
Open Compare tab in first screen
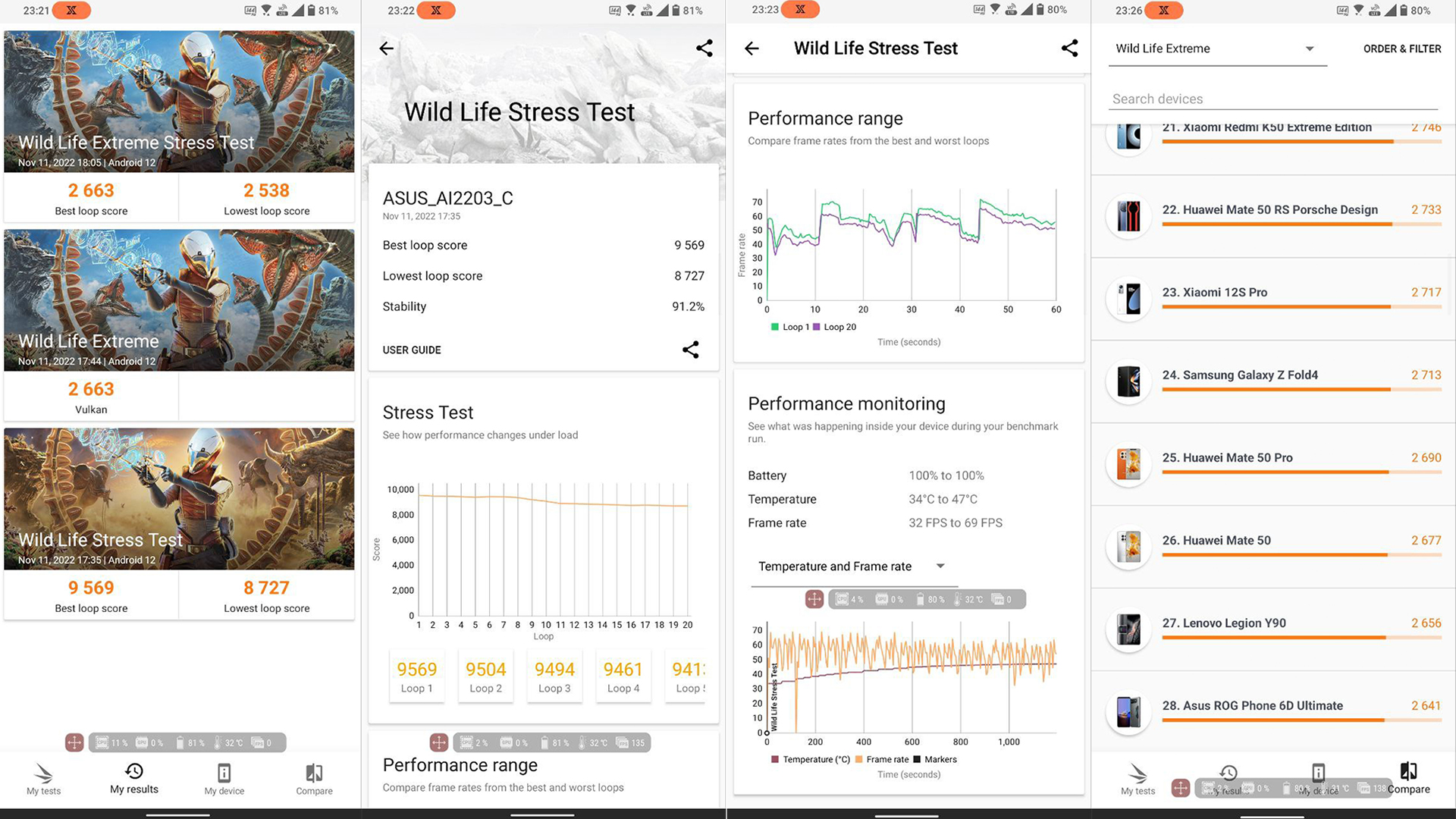click(314, 780)
